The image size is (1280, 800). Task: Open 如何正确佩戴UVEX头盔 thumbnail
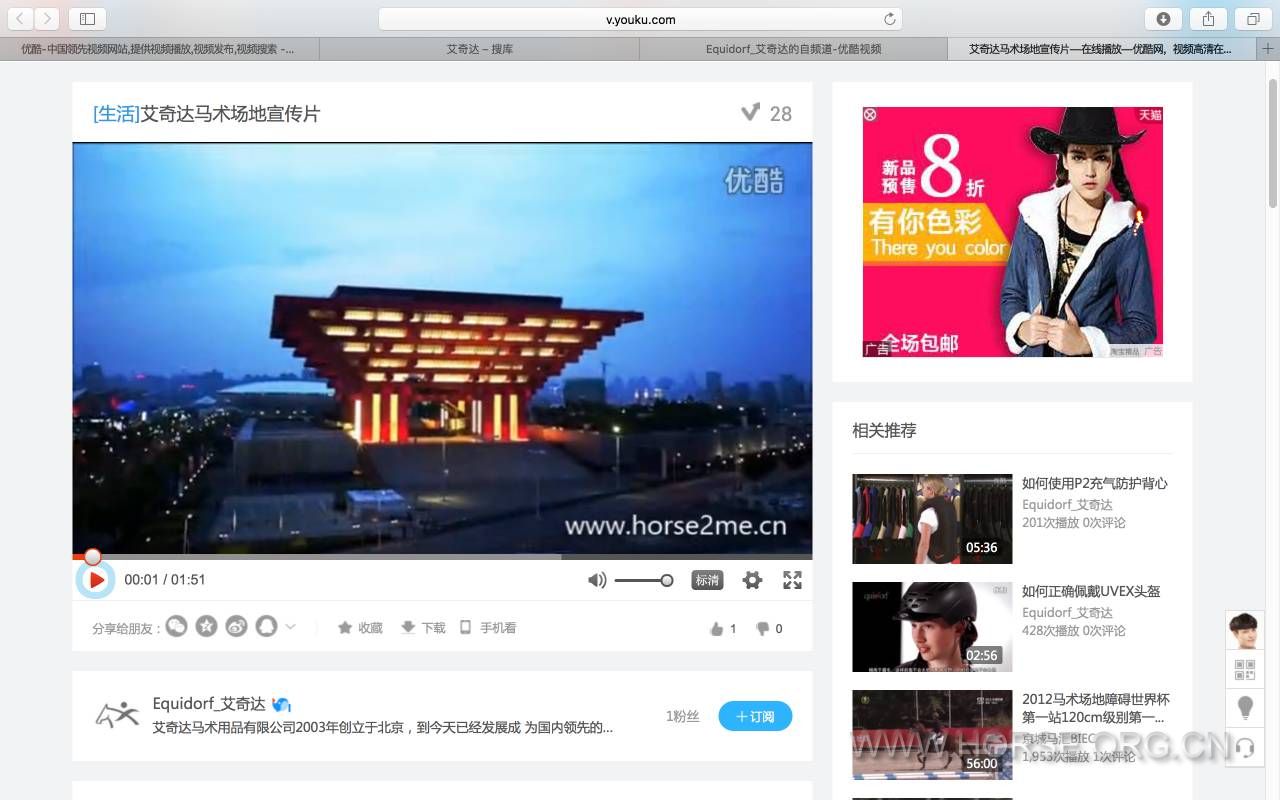coord(932,627)
